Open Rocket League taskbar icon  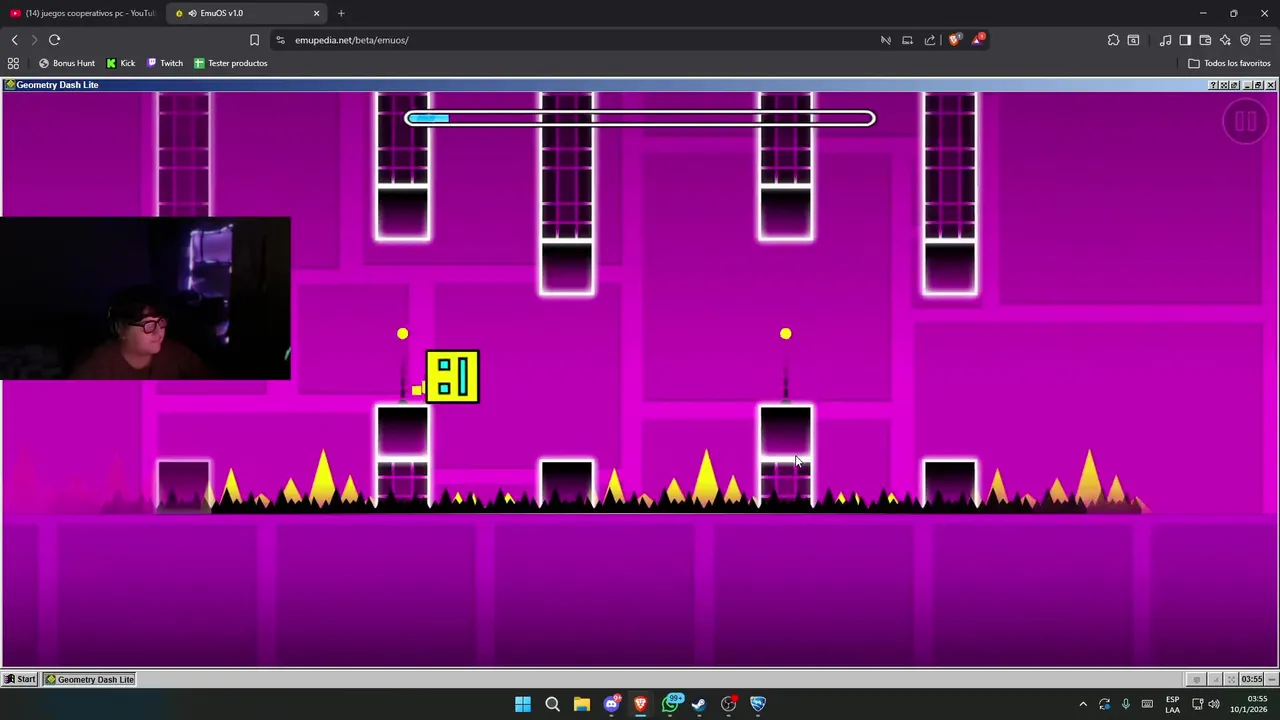coord(758,704)
